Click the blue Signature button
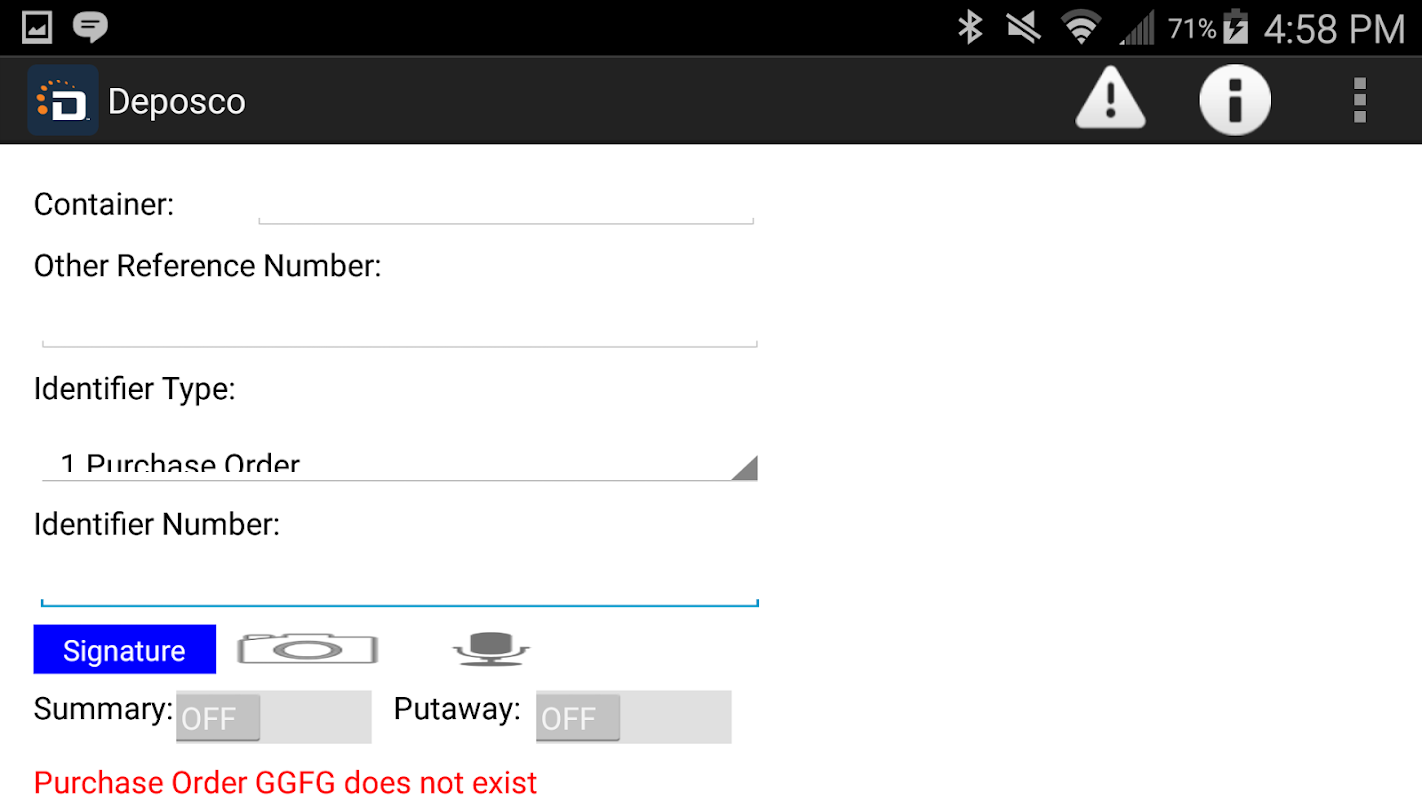1422x800 pixels. pyautogui.click(x=125, y=650)
